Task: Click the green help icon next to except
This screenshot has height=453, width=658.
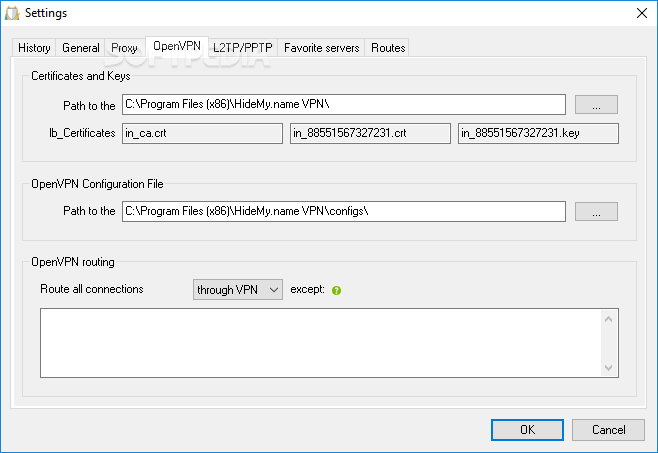Action: pos(336,290)
